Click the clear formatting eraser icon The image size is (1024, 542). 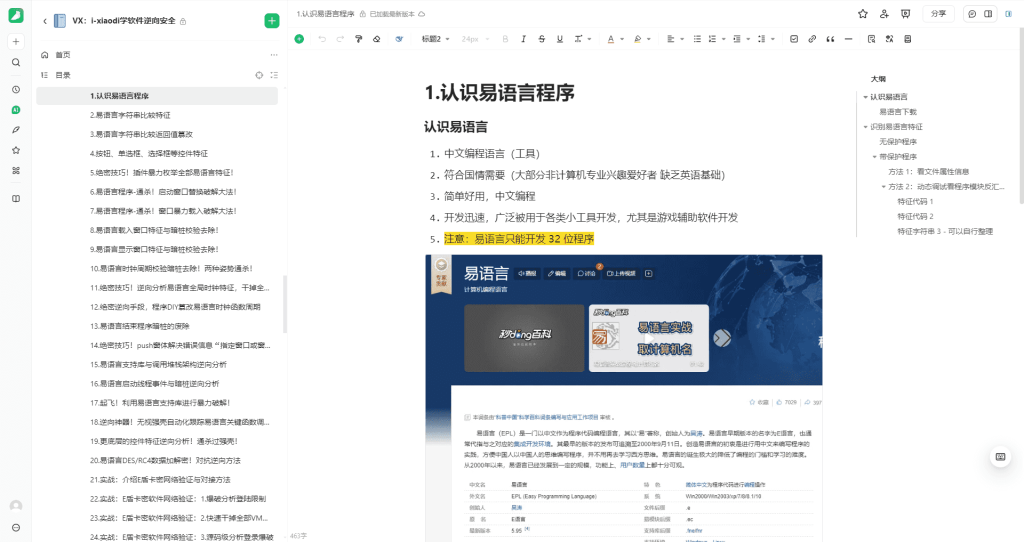[x=376, y=39]
